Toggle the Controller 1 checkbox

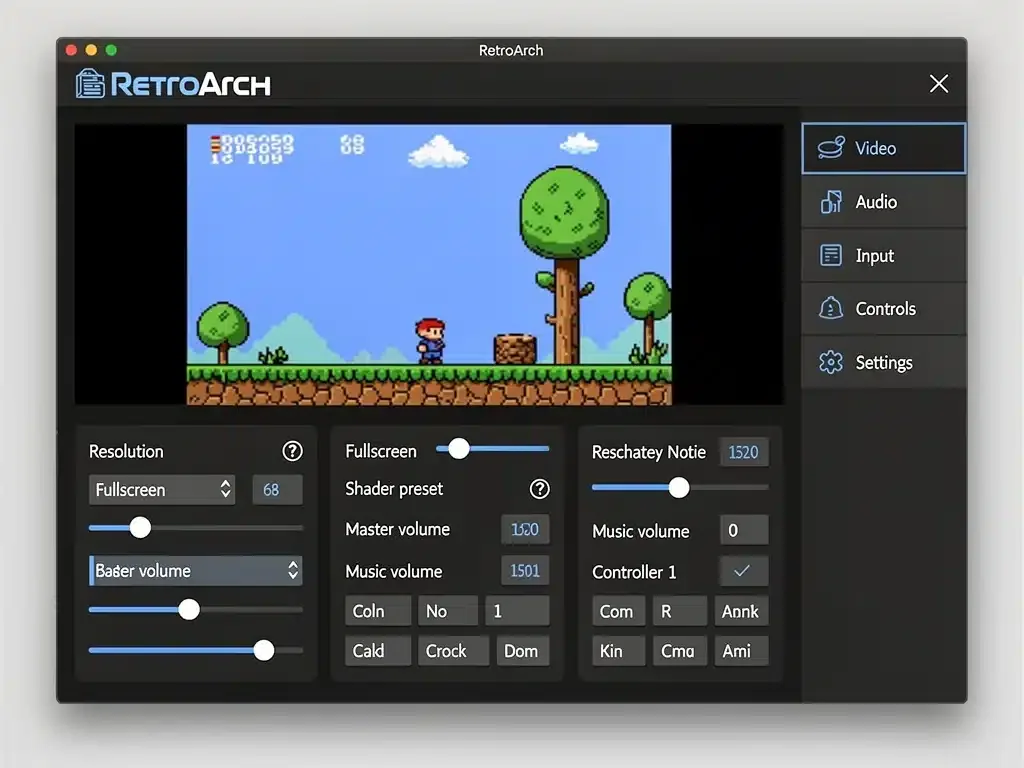(743, 571)
